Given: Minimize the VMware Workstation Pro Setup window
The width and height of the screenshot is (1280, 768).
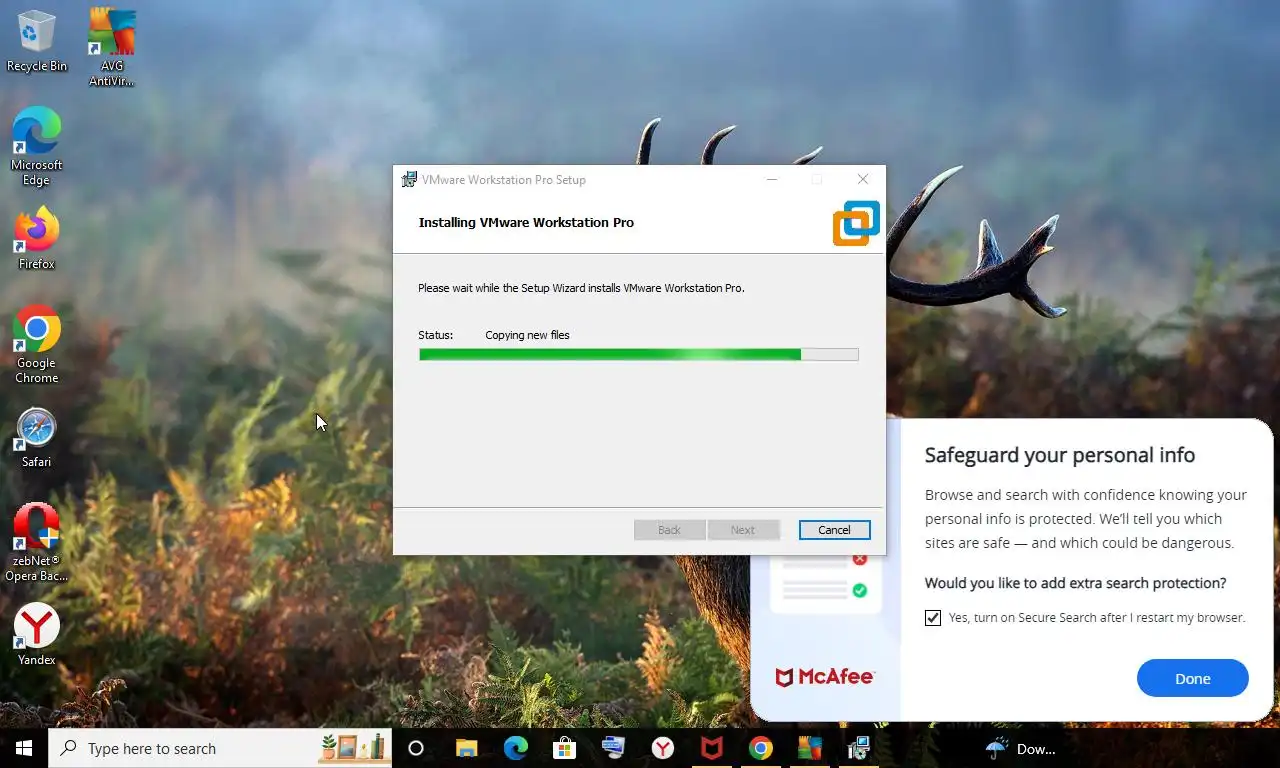Looking at the screenshot, I should [771, 180].
